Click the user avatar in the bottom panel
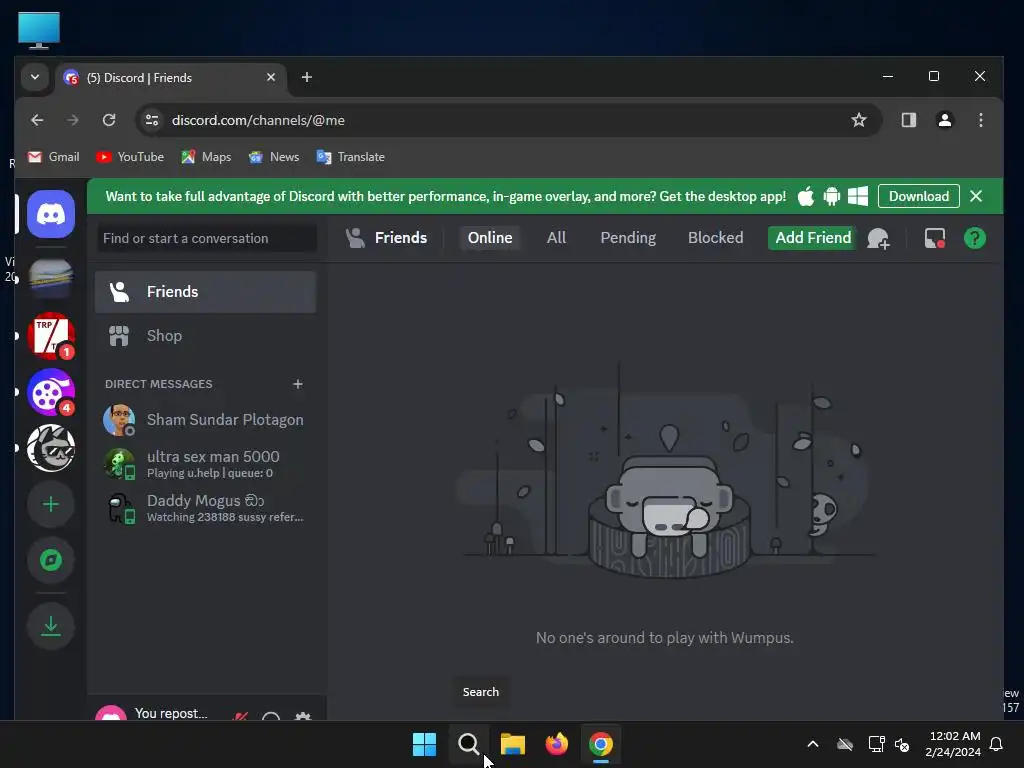Screen dimensions: 1024x768 pos(111,713)
